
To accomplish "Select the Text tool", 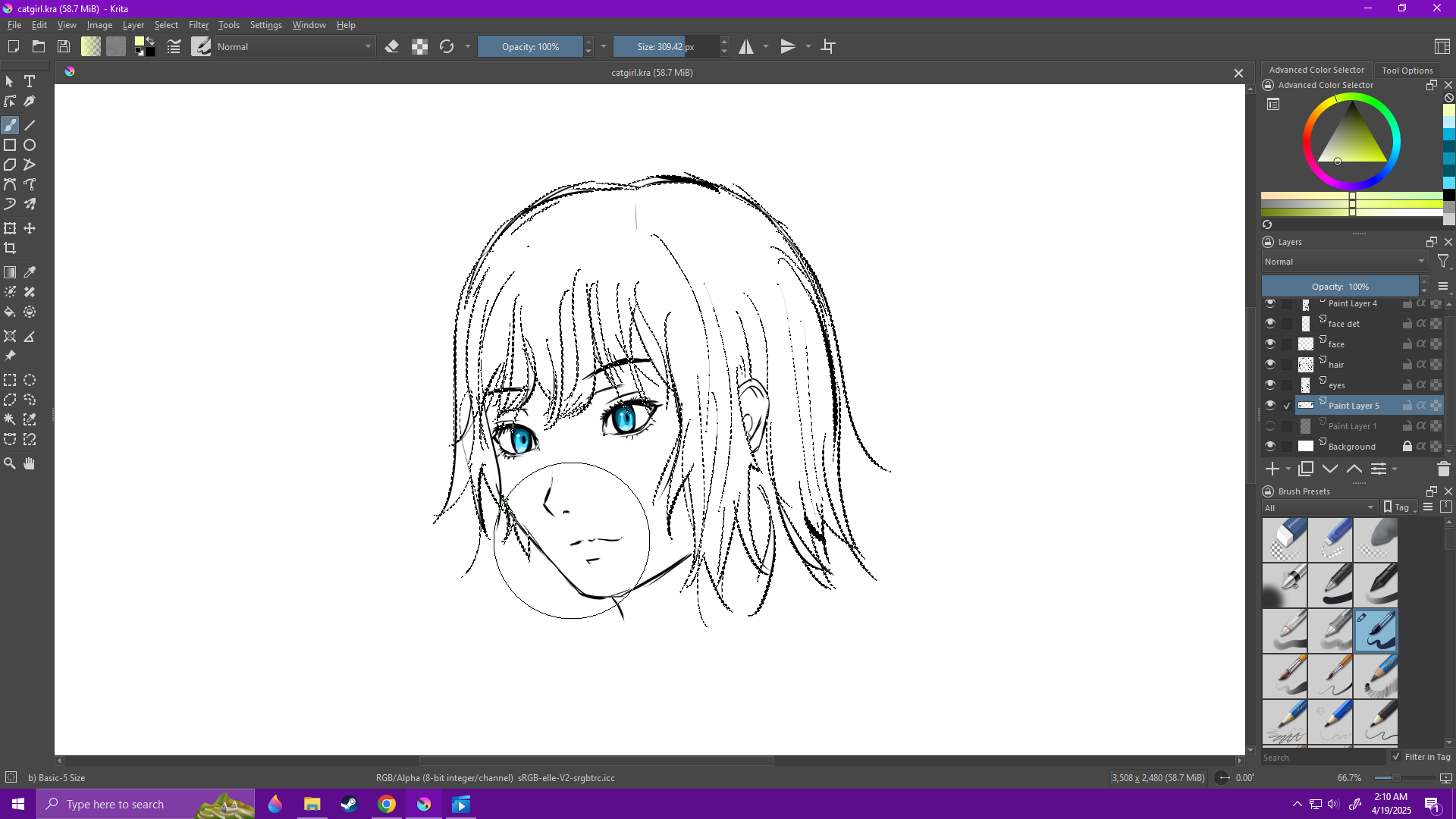I will tap(30, 81).
